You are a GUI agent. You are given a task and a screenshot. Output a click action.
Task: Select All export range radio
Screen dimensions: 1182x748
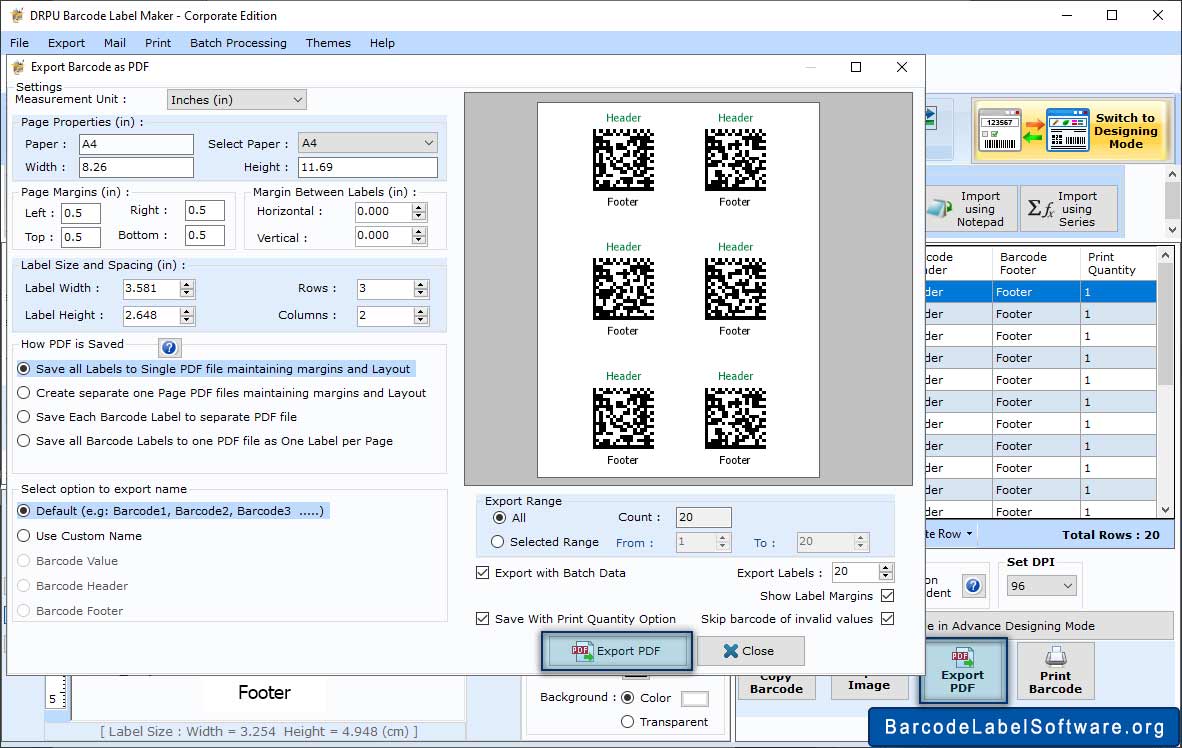click(x=499, y=518)
